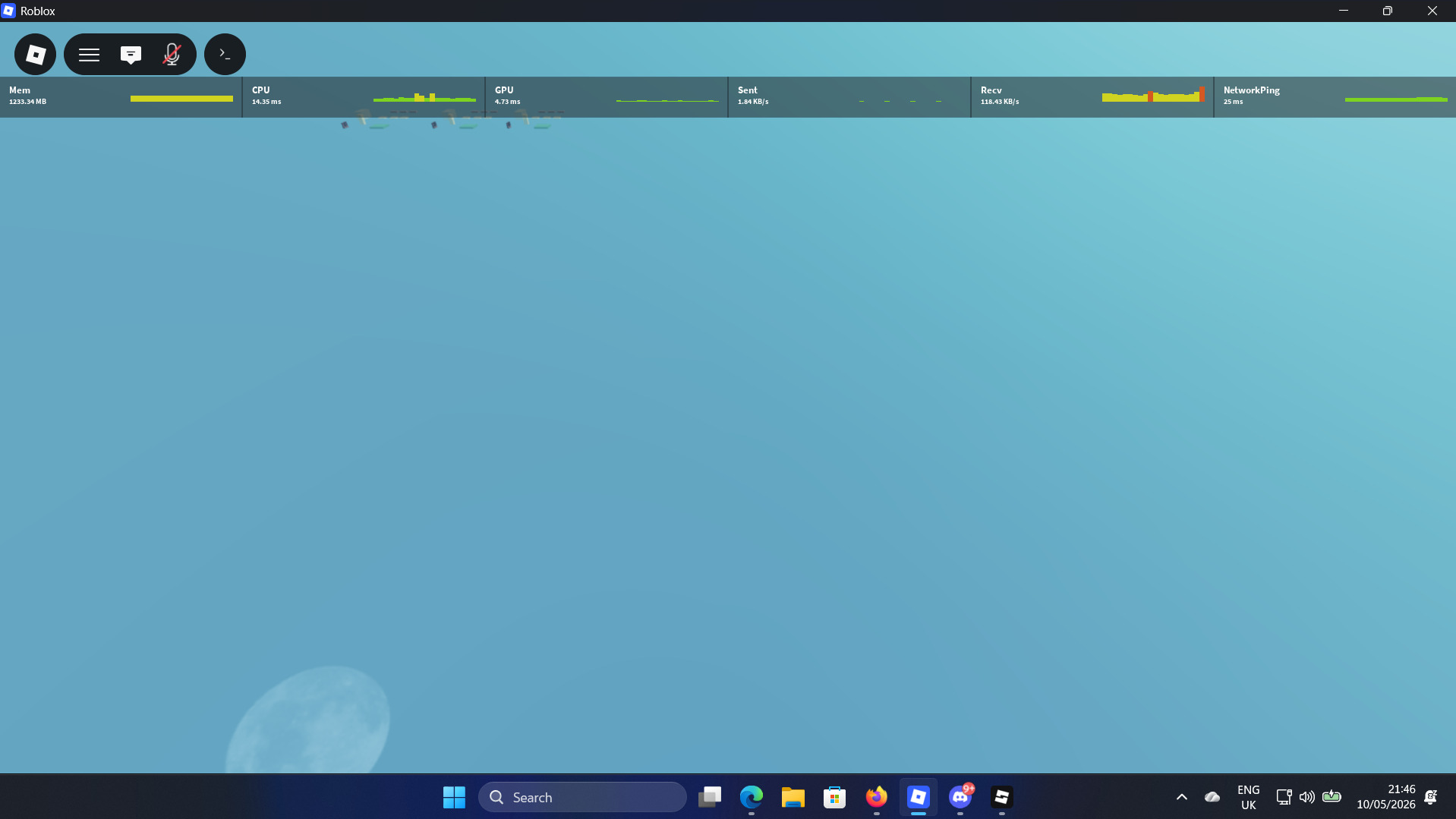Viewport: 1456px width, 819px height.
Task: Click the CPU usage graph
Action: [424, 97]
